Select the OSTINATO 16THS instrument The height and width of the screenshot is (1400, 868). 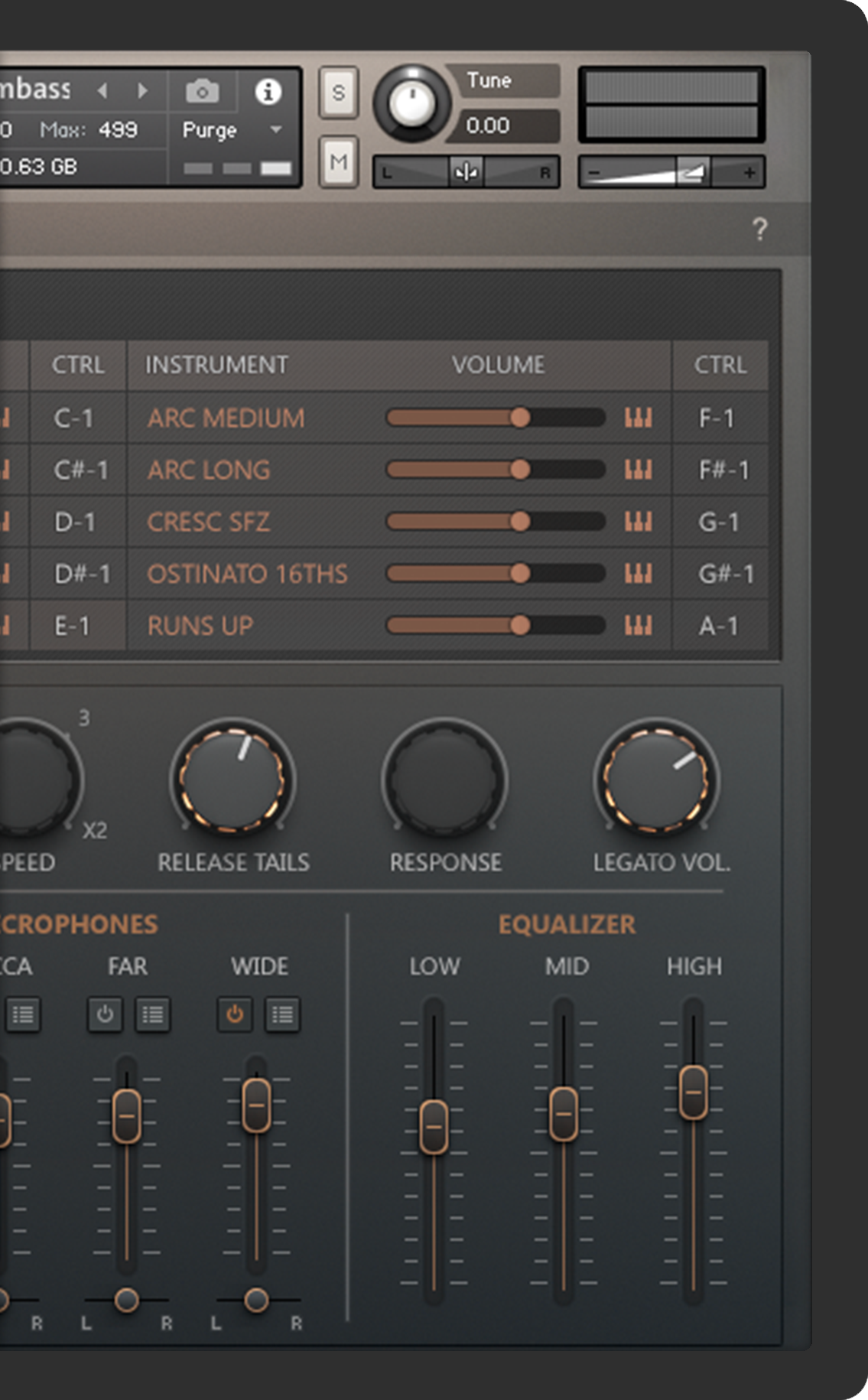247,574
